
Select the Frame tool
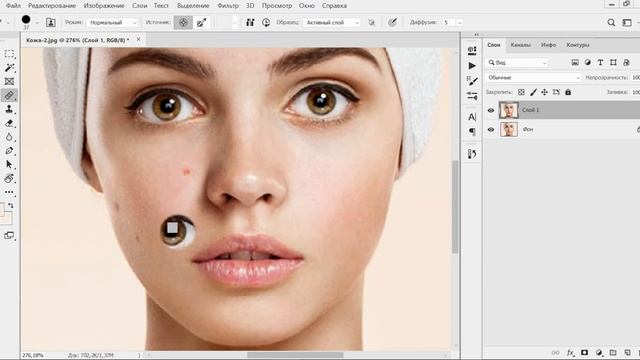(x=9, y=82)
